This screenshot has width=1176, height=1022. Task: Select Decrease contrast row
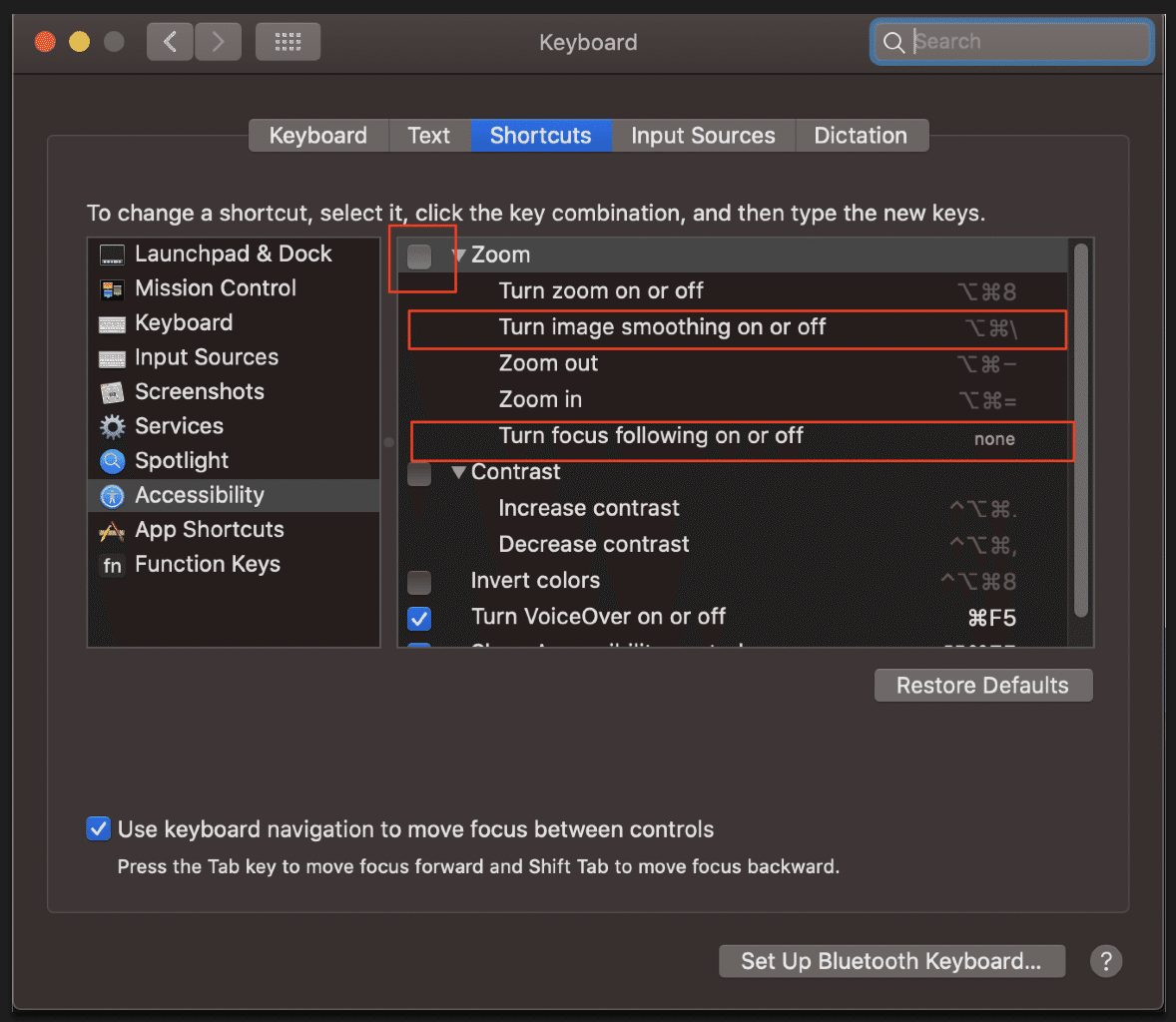pyautogui.click(x=733, y=544)
